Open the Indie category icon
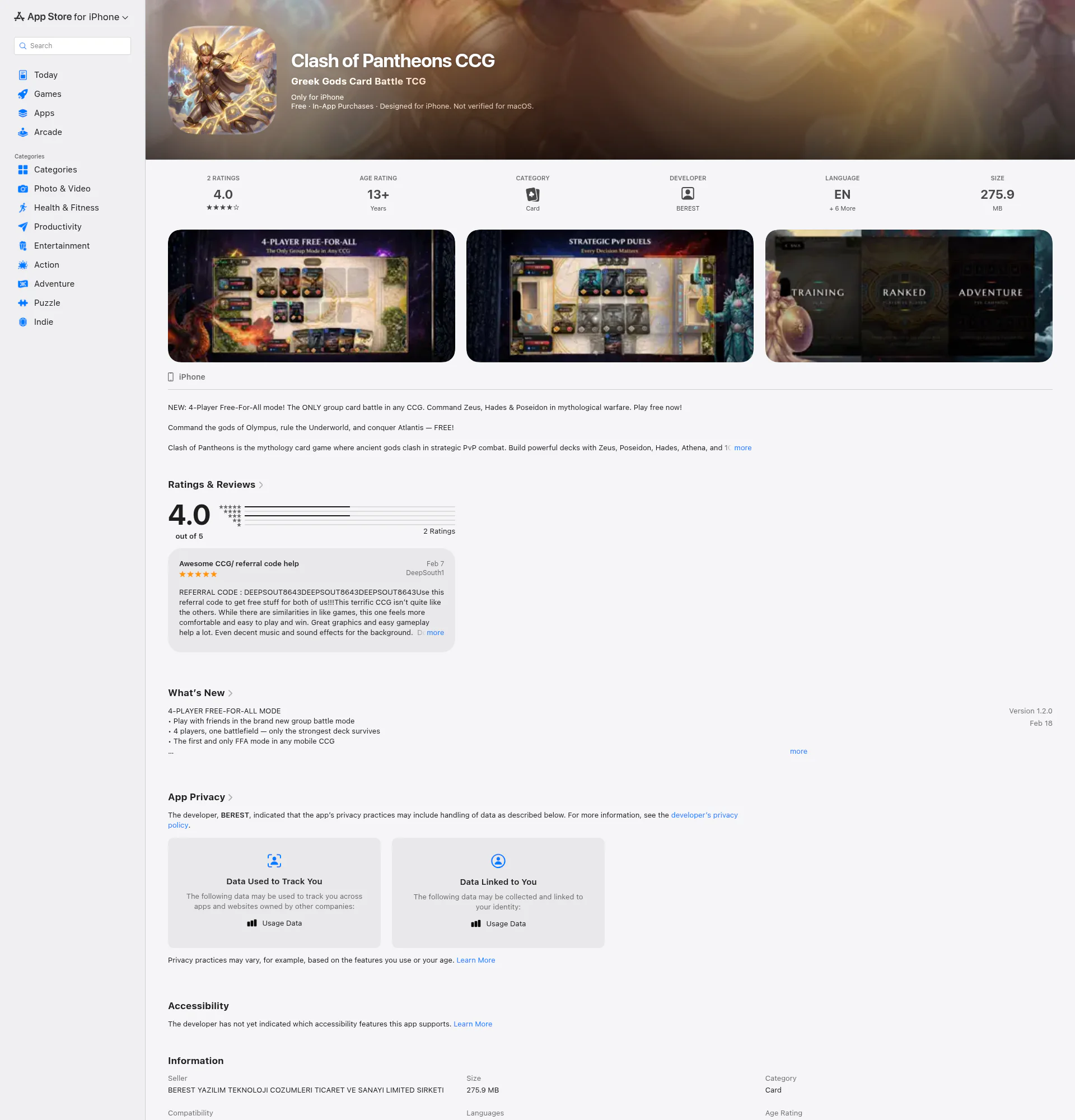Image resolution: width=1075 pixels, height=1120 pixels. click(23, 321)
